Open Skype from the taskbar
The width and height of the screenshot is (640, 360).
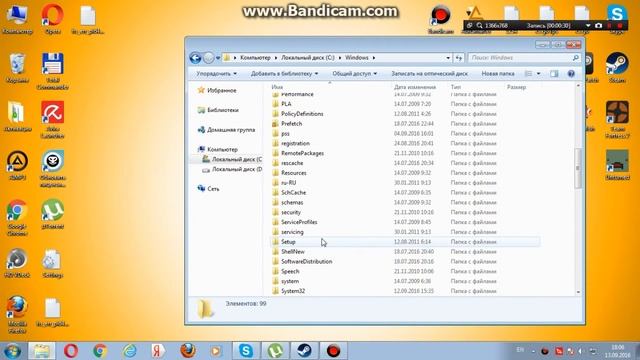(x=246, y=351)
